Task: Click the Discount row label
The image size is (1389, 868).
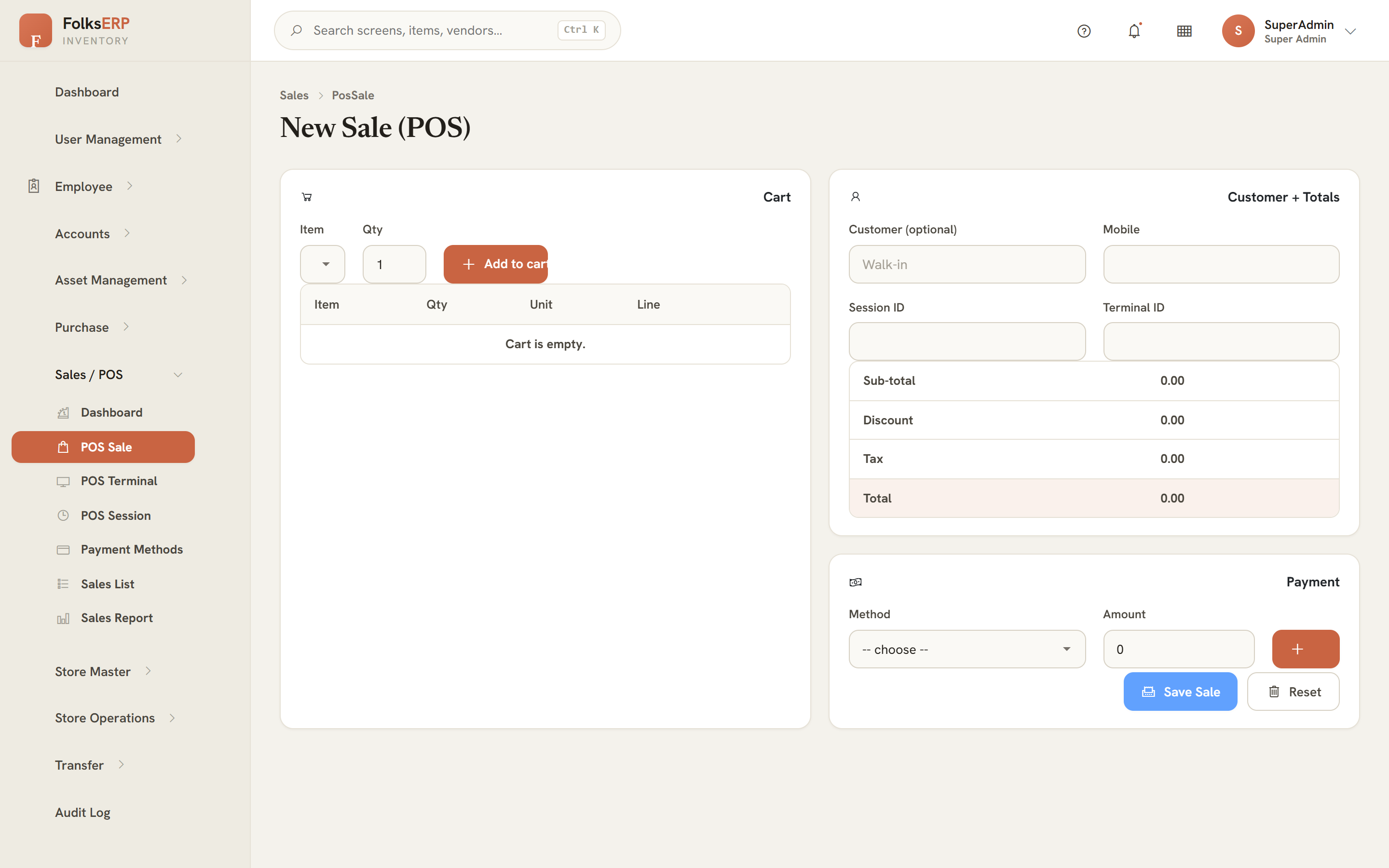Action: coord(888,420)
